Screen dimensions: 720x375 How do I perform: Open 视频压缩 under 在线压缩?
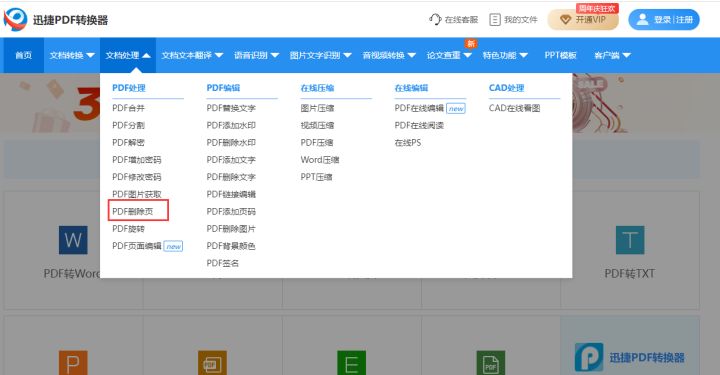pos(317,125)
